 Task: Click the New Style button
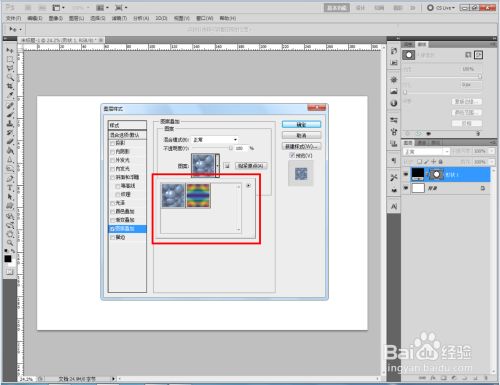pyautogui.click(x=301, y=146)
